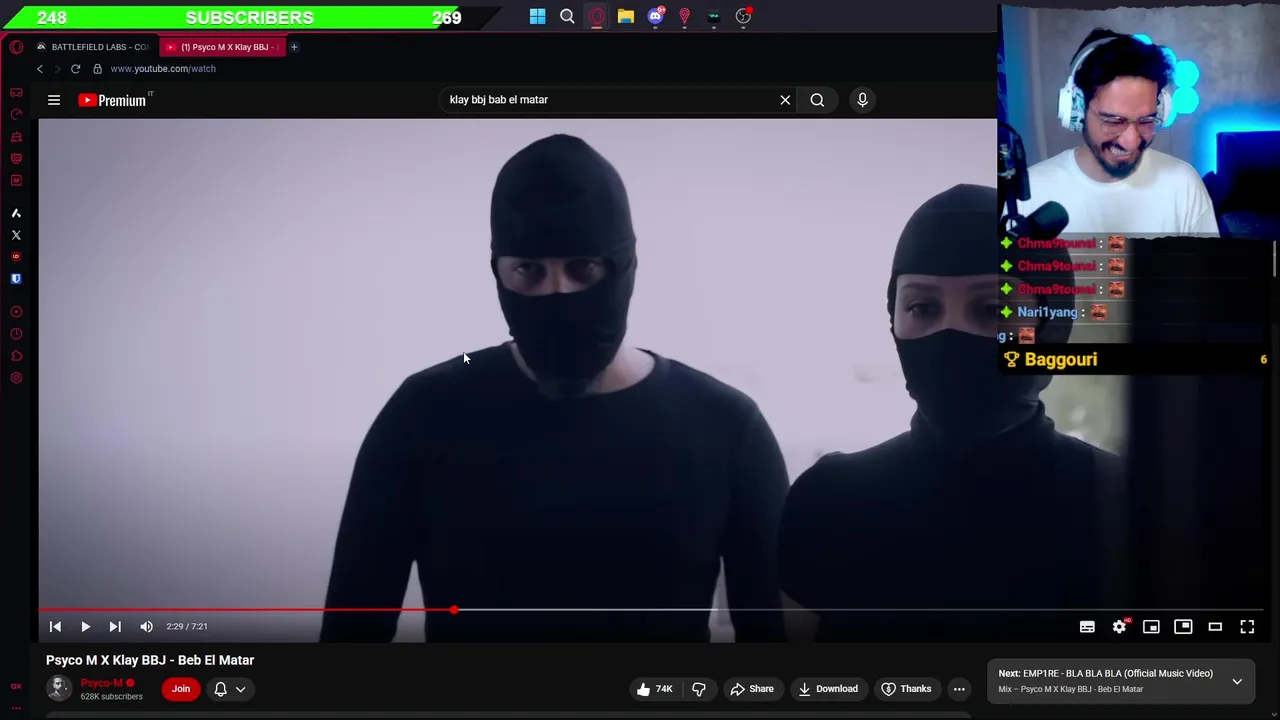Screen dimensions: 1280x720
Task: Enter full screen mode
Action: [x=1247, y=626]
